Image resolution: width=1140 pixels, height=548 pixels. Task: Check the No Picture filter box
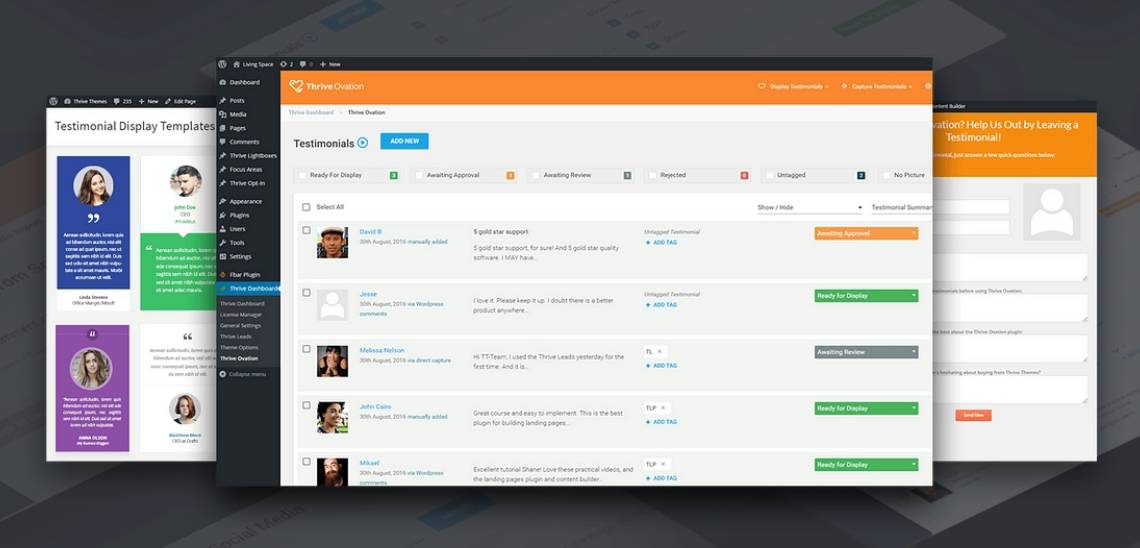[x=886, y=175]
